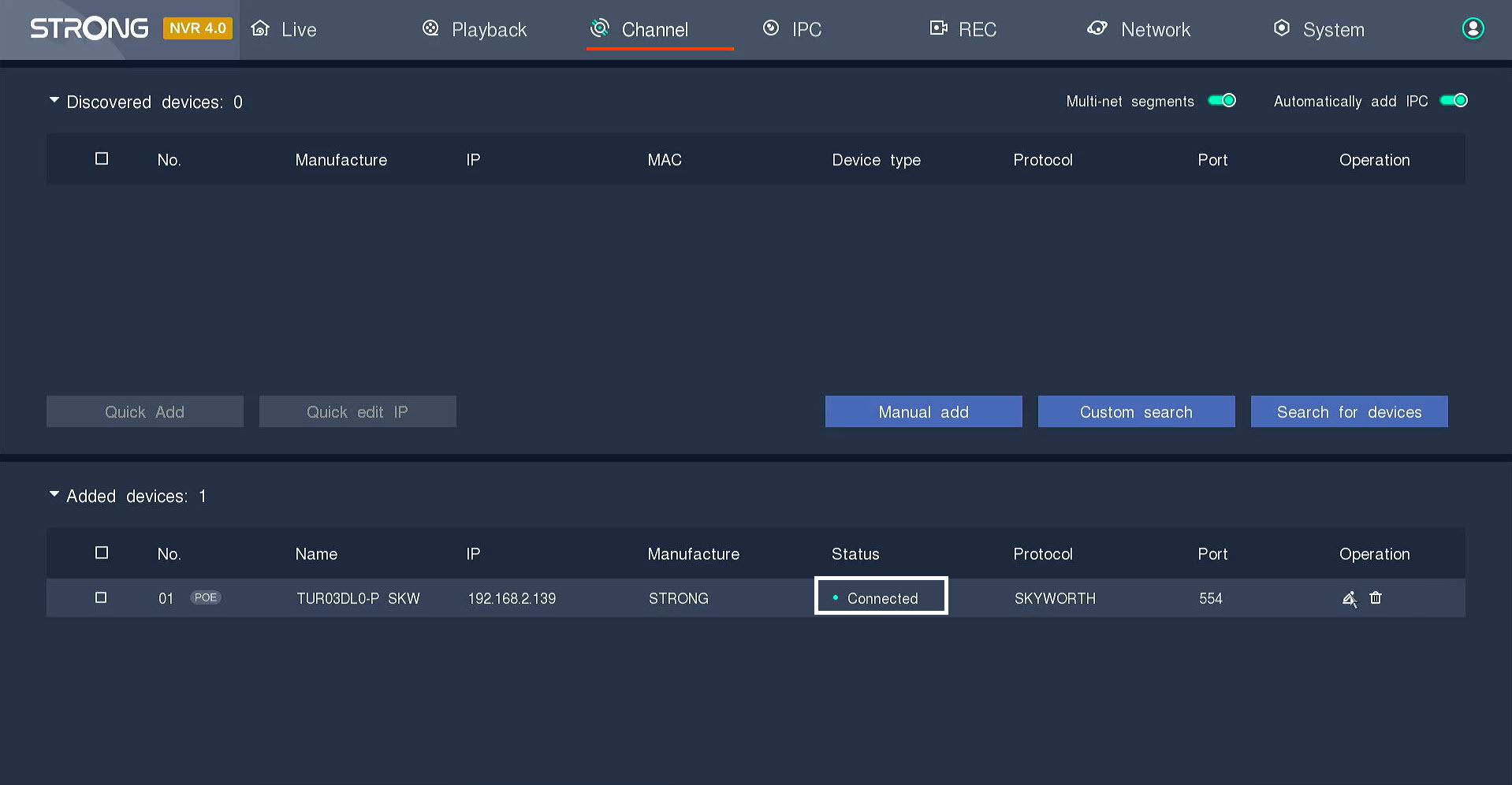Screen dimensions: 1512x785
Task: Navigate to the Network tab
Action: point(1139,29)
